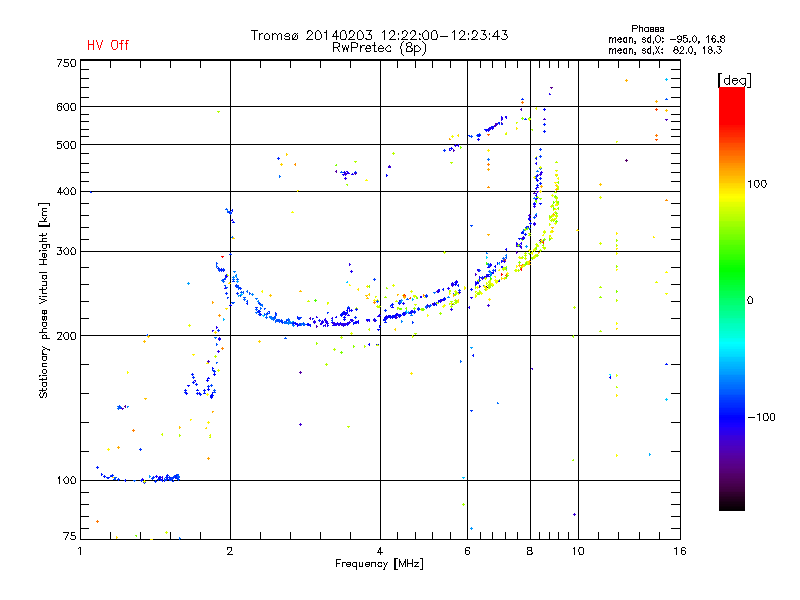Image resolution: width=800 pixels, height=600 pixels.
Task: Click the mean, sd,X phase value line
Action: click(665, 50)
